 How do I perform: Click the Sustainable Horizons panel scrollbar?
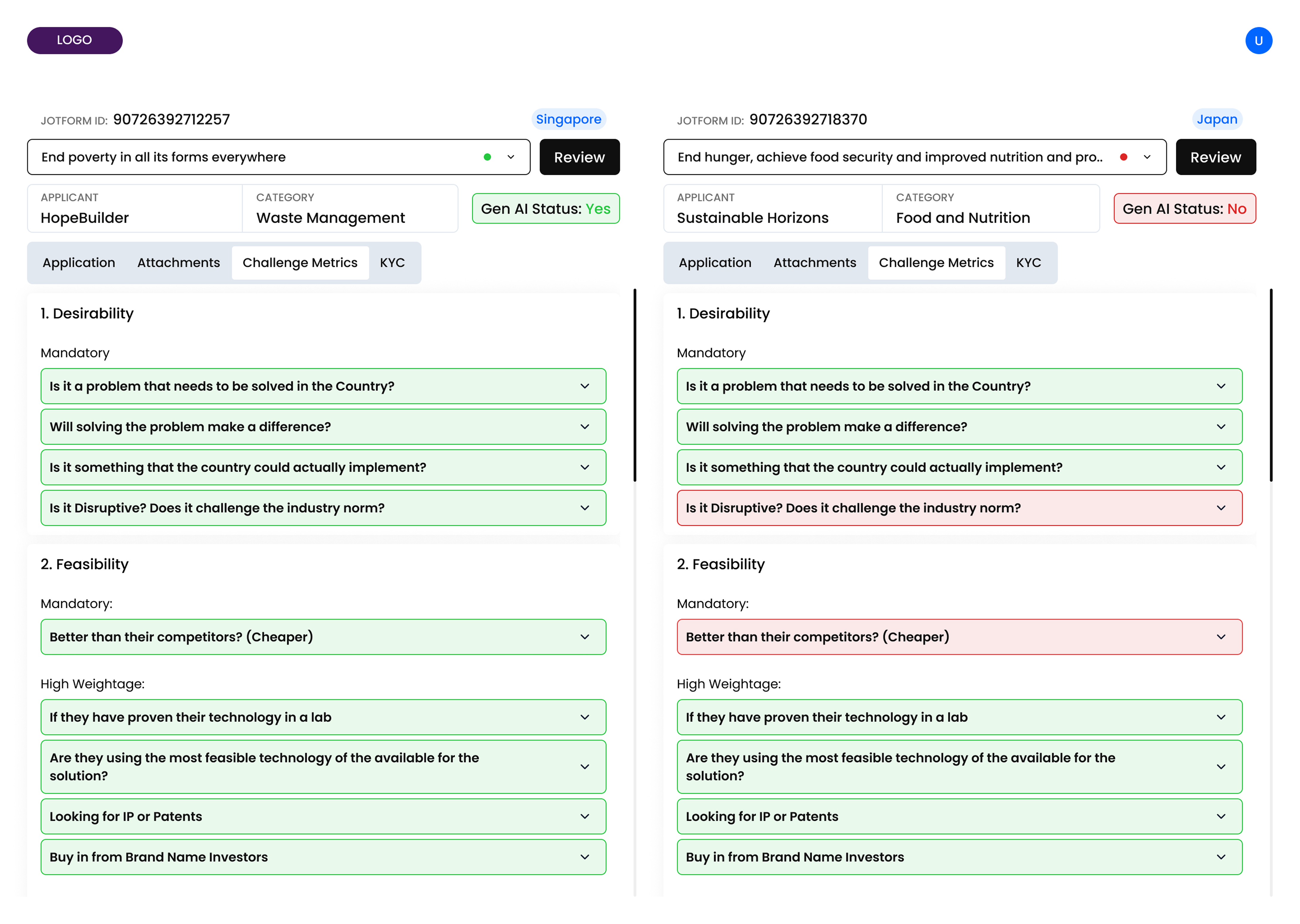point(1271,385)
